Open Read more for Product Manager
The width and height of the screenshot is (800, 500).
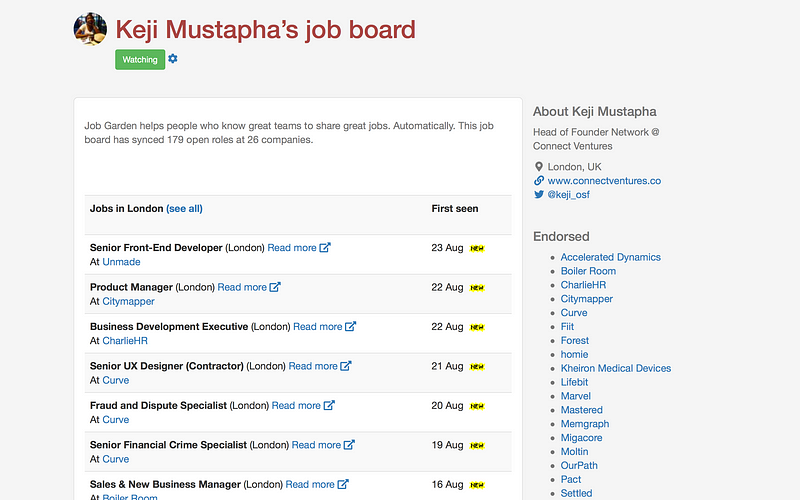pos(242,287)
